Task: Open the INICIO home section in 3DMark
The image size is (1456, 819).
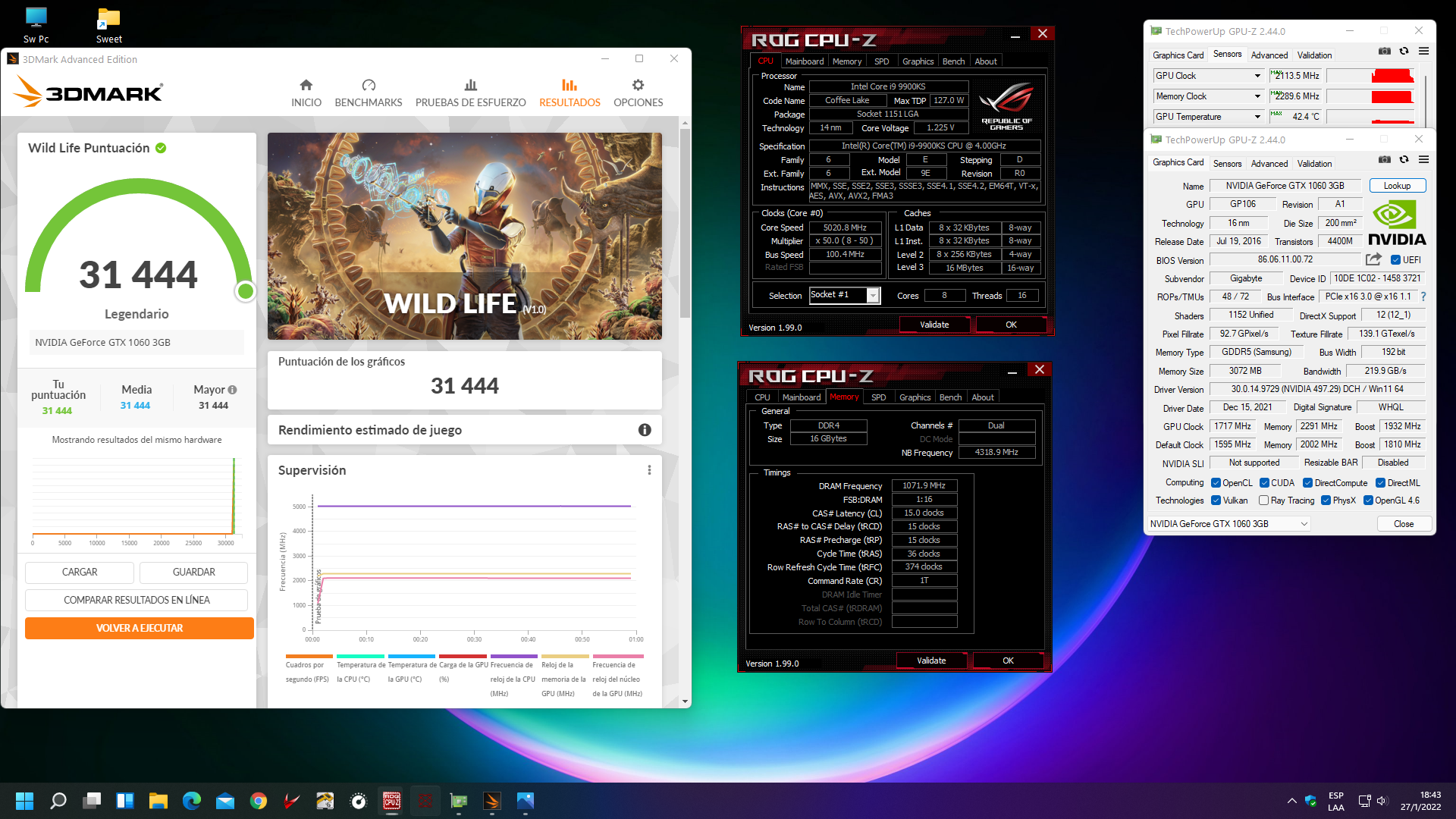Action: [x=306, y=93]
